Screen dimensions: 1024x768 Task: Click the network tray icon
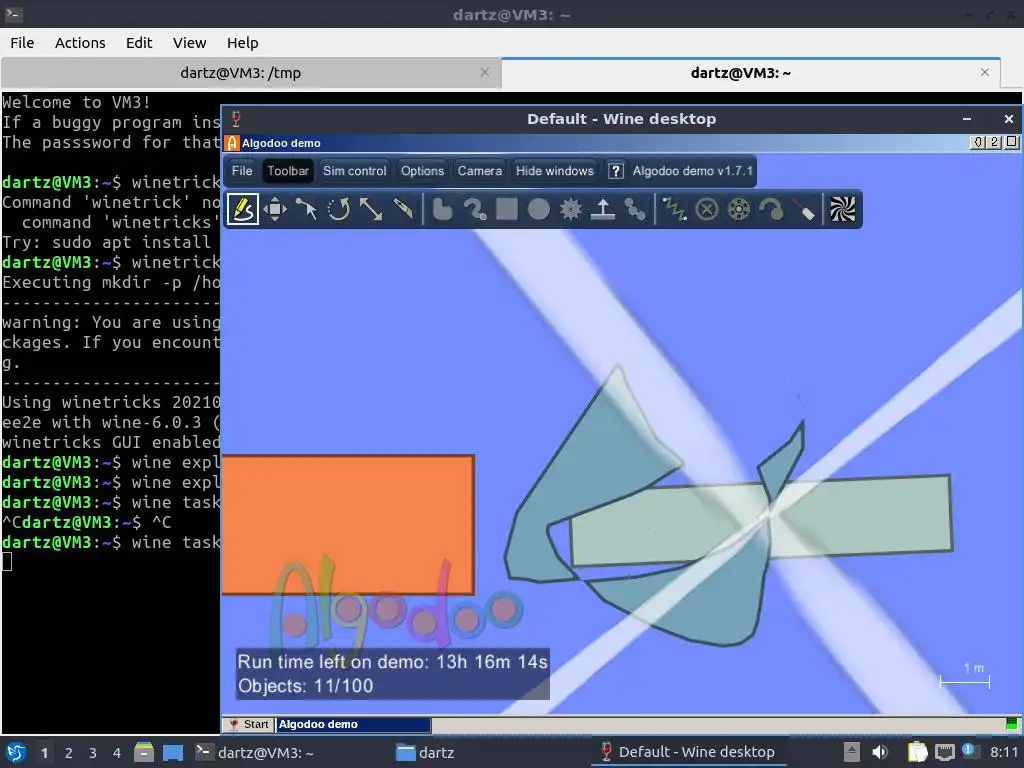coord(945,752)
